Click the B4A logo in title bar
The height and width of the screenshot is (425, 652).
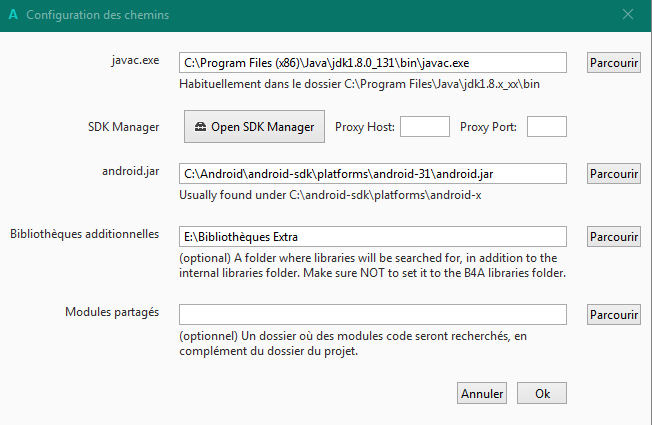[x=12, y=15]
